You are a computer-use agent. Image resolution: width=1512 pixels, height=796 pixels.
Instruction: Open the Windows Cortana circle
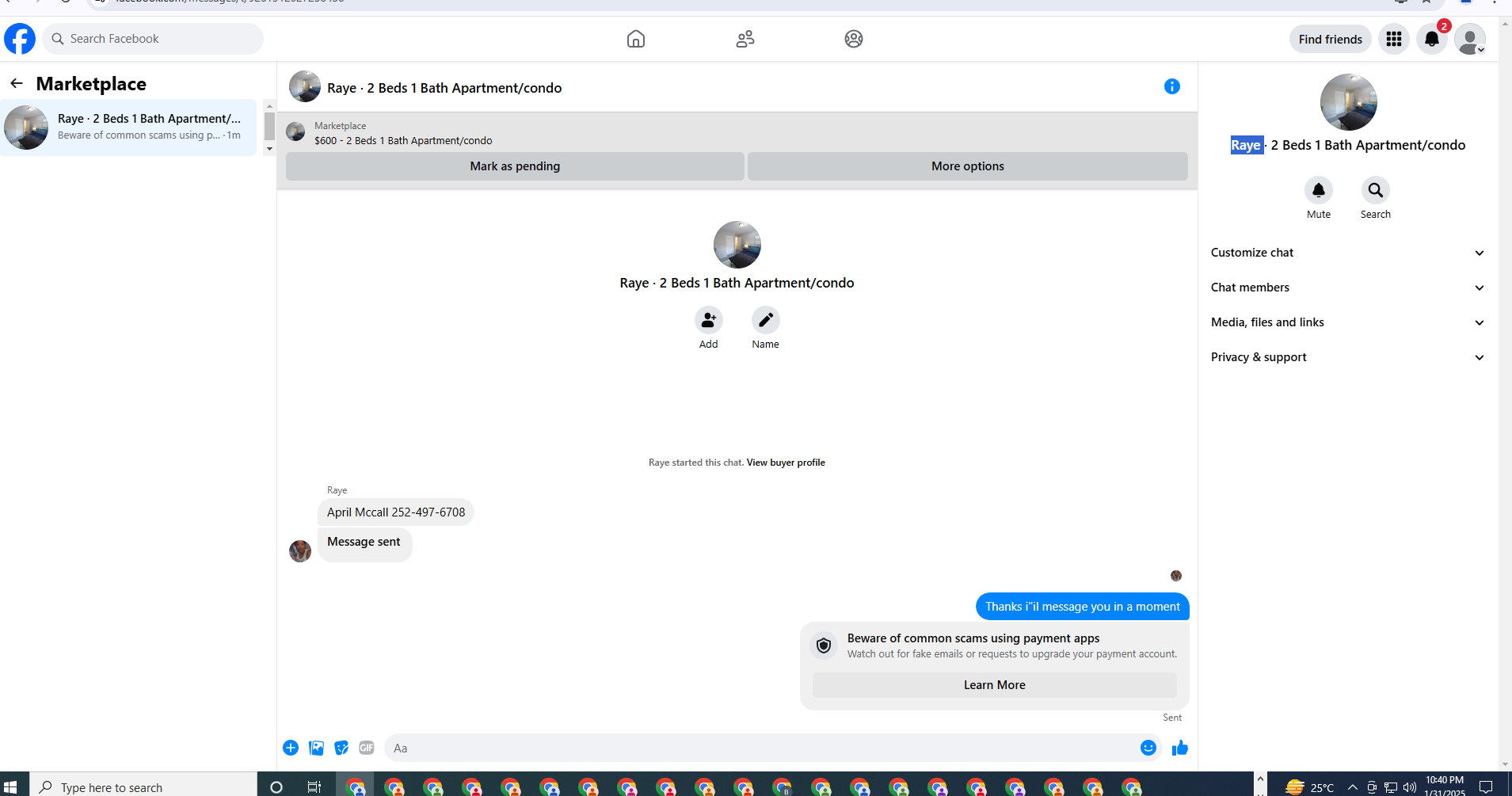click(276, 786)
